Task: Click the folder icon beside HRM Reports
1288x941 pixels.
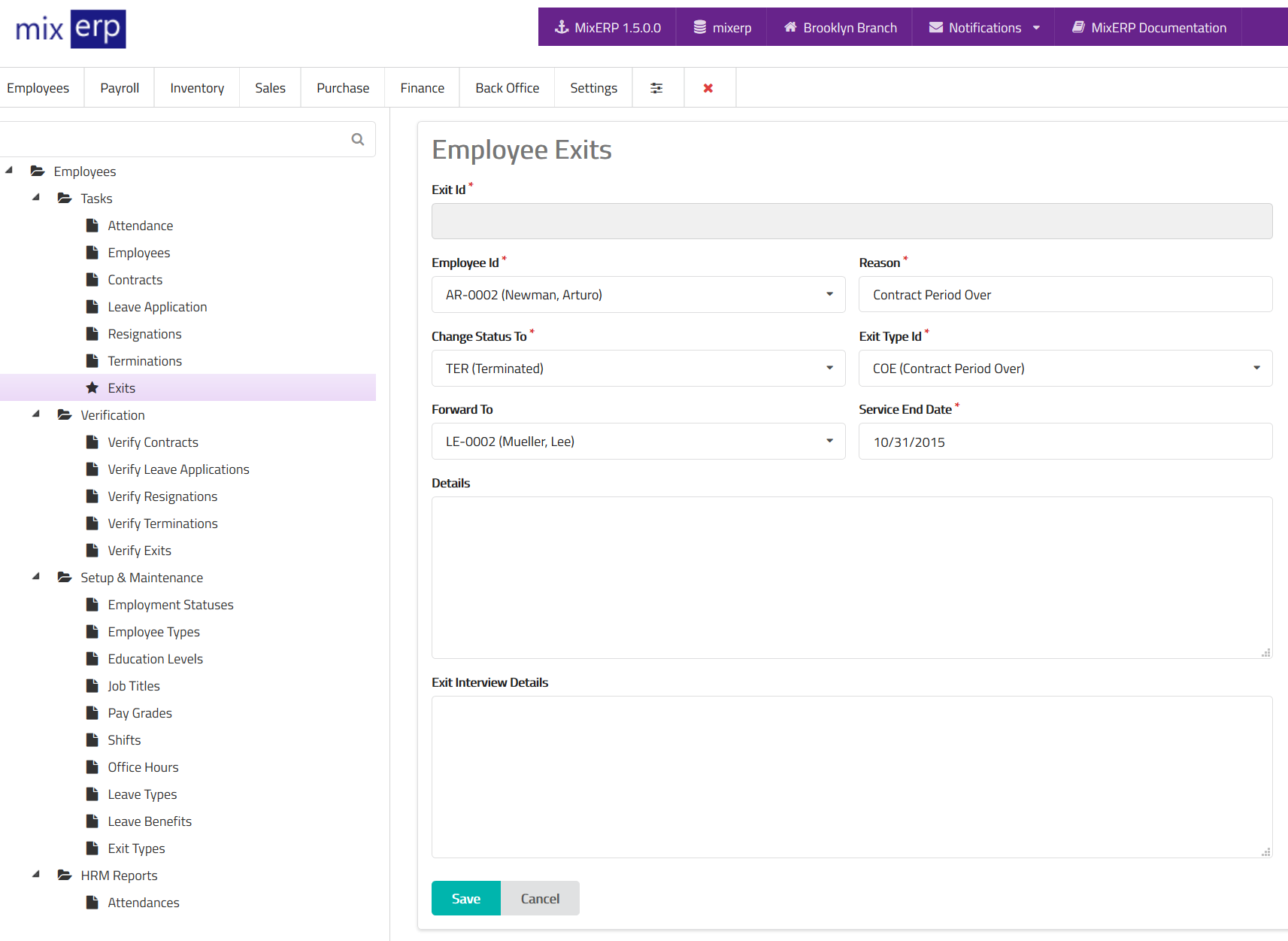Action: point(65,875)
